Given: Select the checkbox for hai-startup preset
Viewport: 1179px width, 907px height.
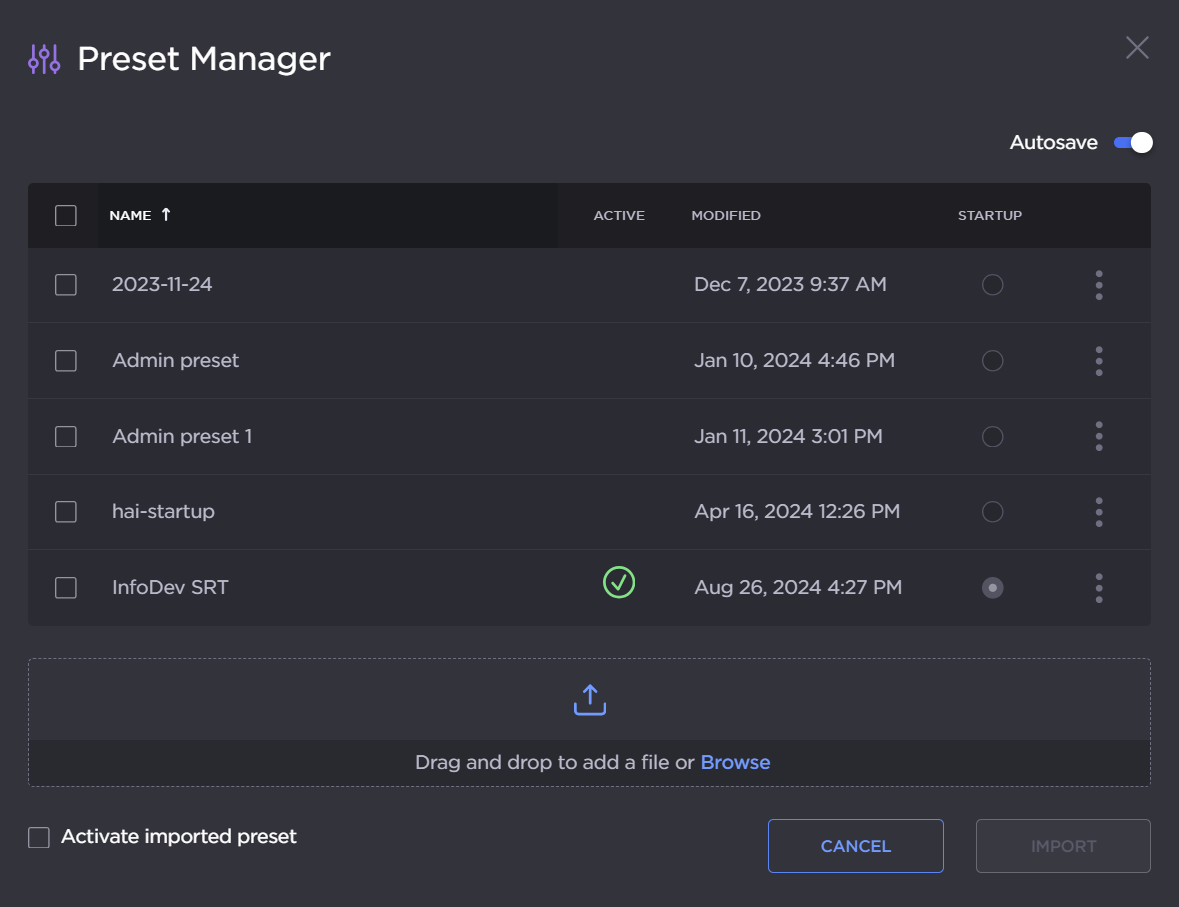Looking at the screenshot, I should pyautogui.click(x=66, y=512).
